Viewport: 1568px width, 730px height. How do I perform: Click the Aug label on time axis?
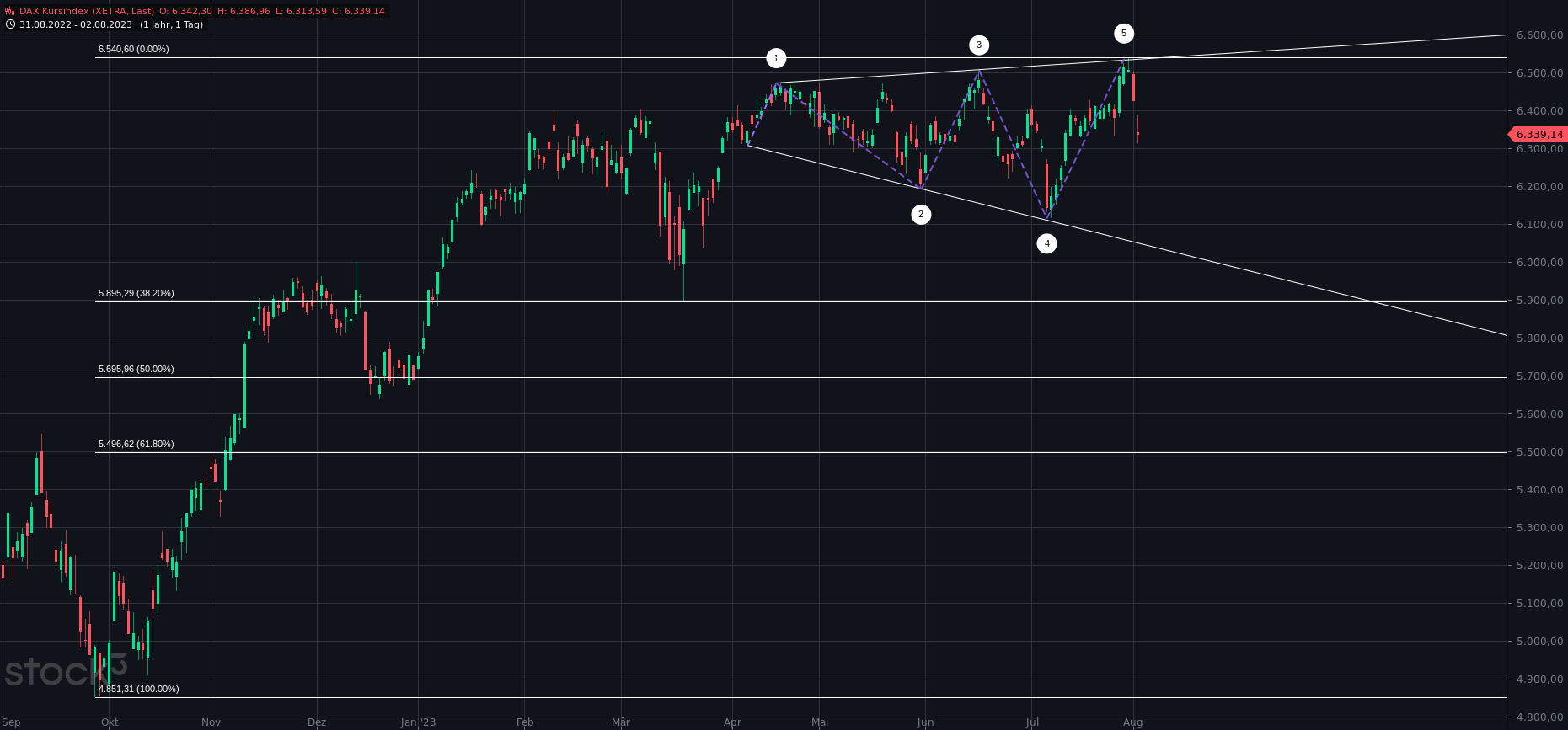(1133, 722)
